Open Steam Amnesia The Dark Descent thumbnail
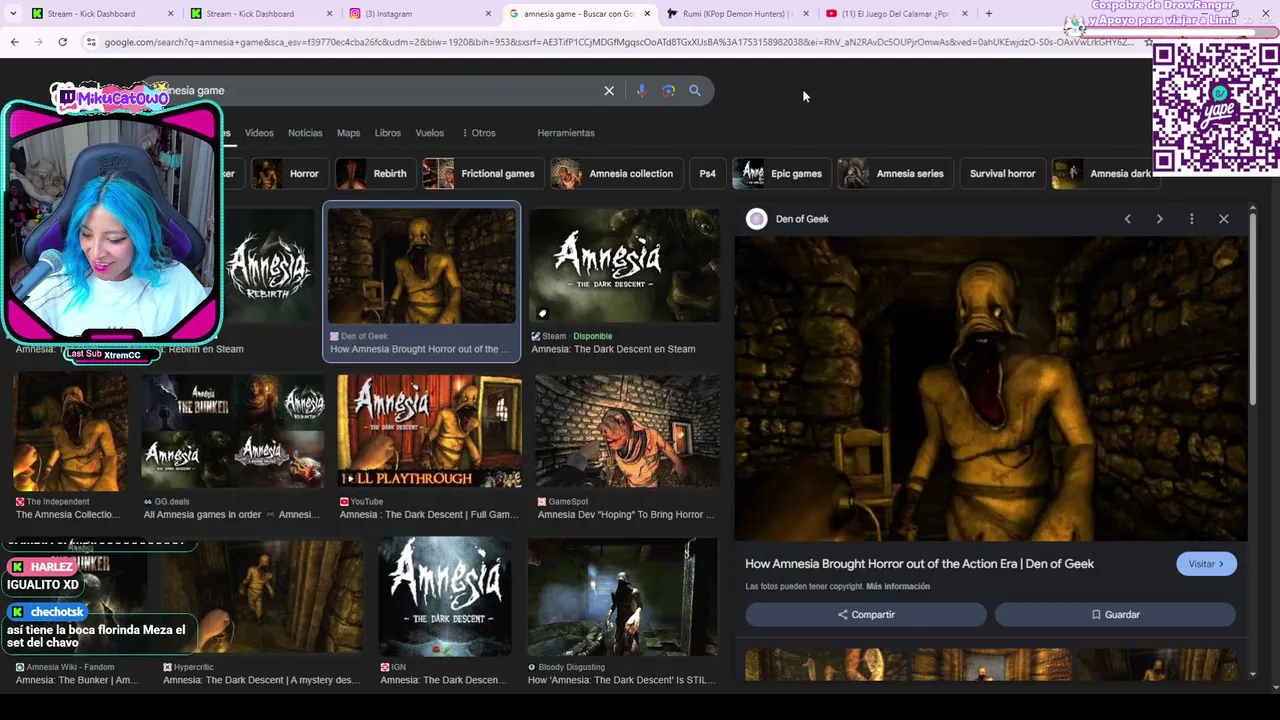Viewport: 1280px width, 720px height. click(624, 266)
